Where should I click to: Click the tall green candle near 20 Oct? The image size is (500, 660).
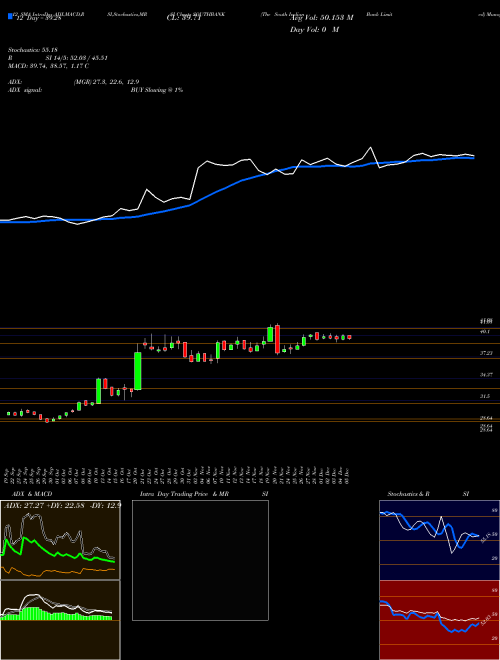pos(138,370)
